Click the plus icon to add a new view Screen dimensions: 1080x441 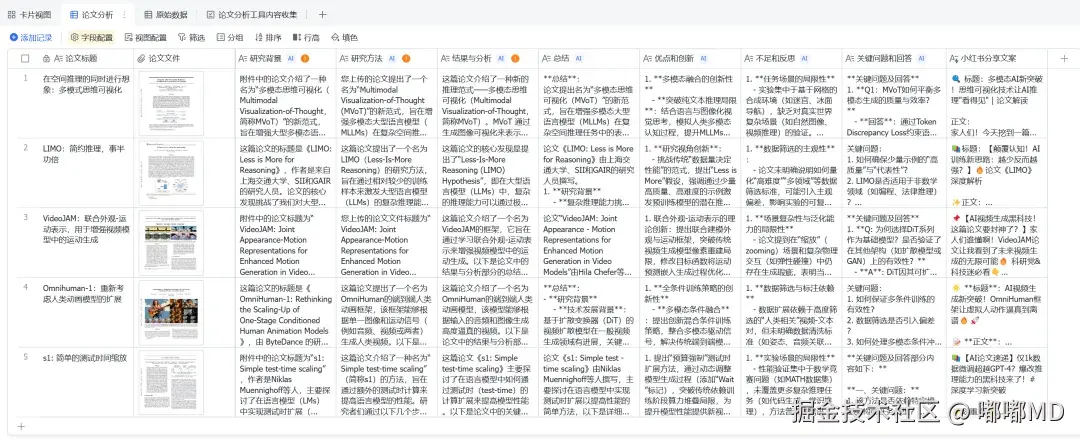[x=323, y=14]
